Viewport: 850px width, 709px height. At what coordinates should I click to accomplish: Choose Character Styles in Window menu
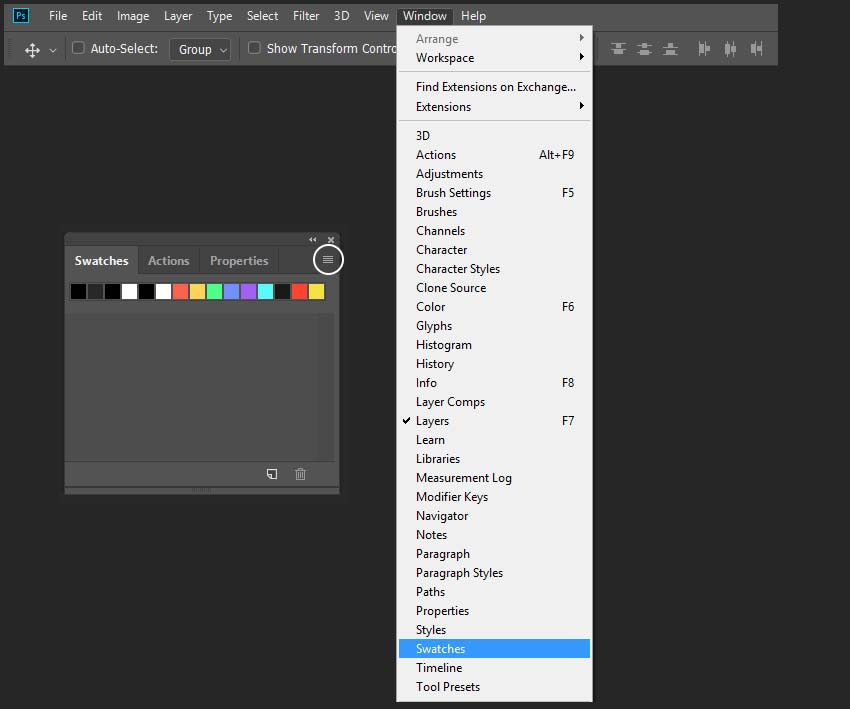point(494,268)
